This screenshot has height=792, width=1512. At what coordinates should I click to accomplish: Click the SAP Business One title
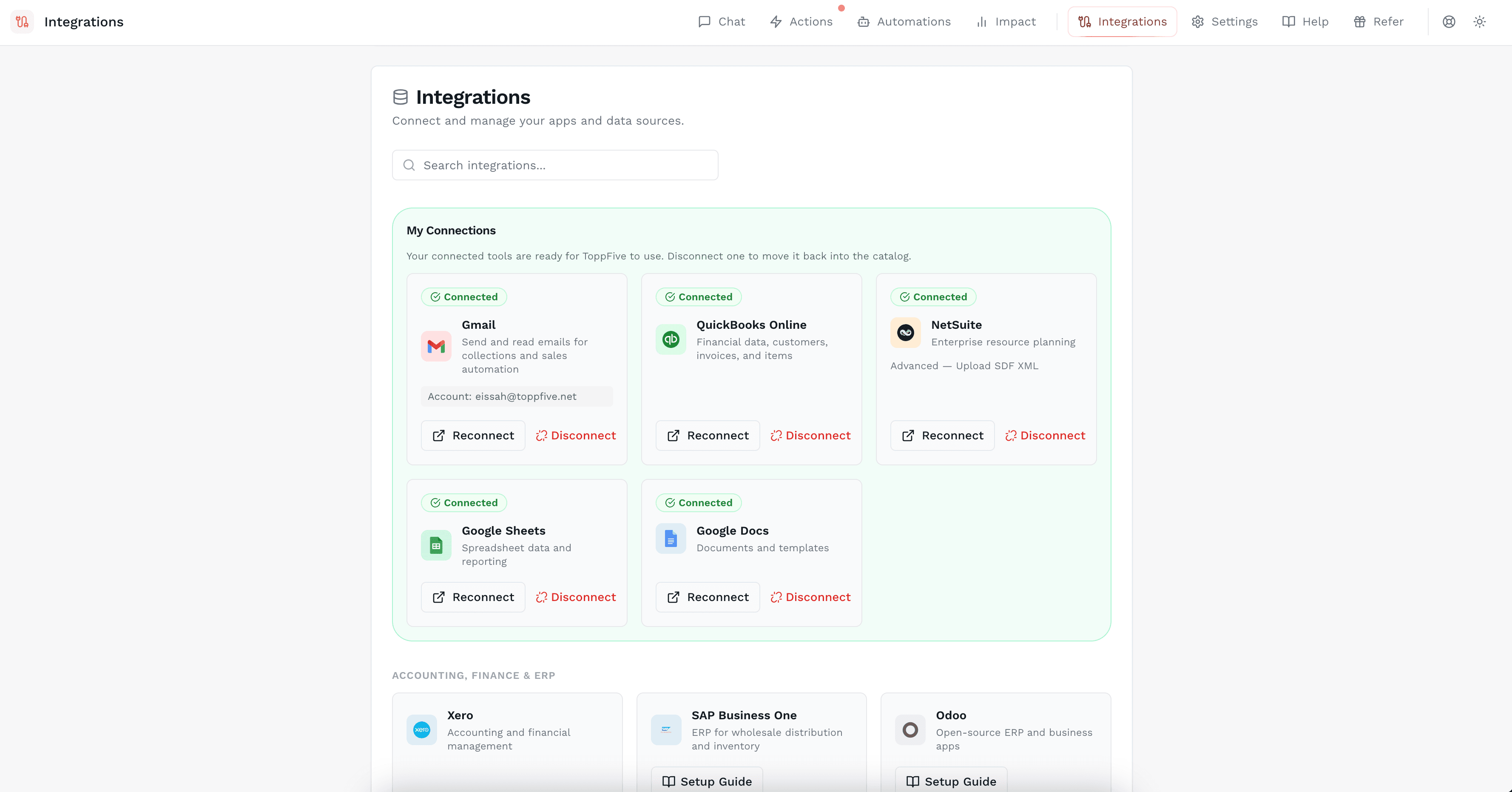pyautogui.click(x=744, y=715)
